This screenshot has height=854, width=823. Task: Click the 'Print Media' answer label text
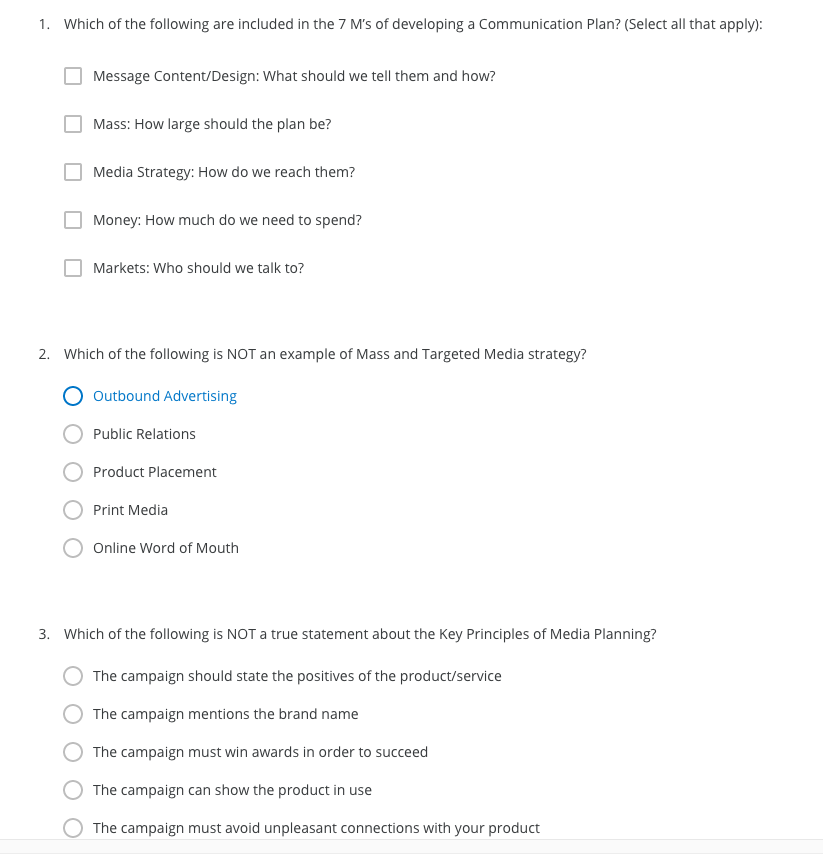click(130, 510)
